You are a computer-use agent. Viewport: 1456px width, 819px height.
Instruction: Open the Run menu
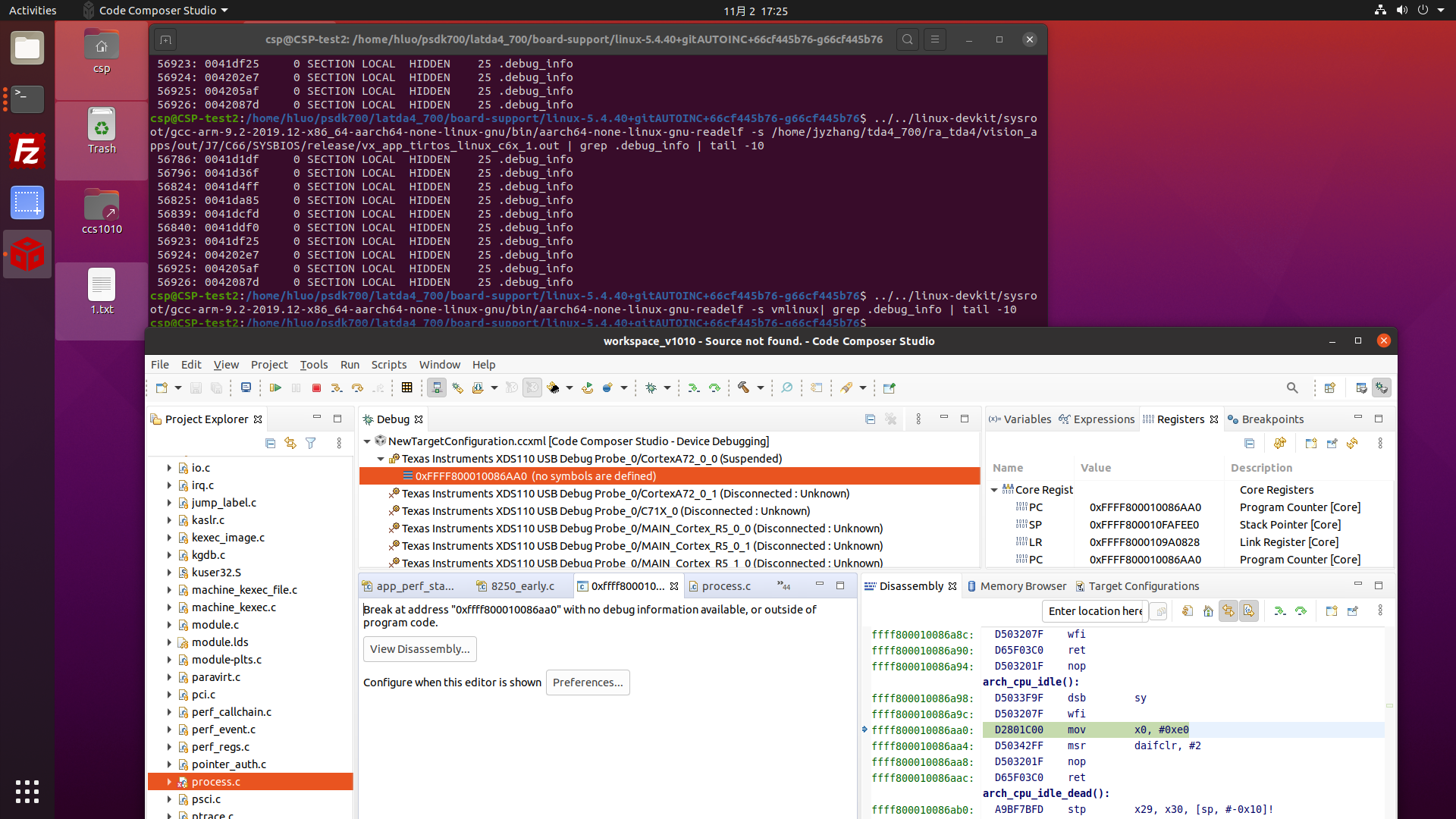click(350, 365)
